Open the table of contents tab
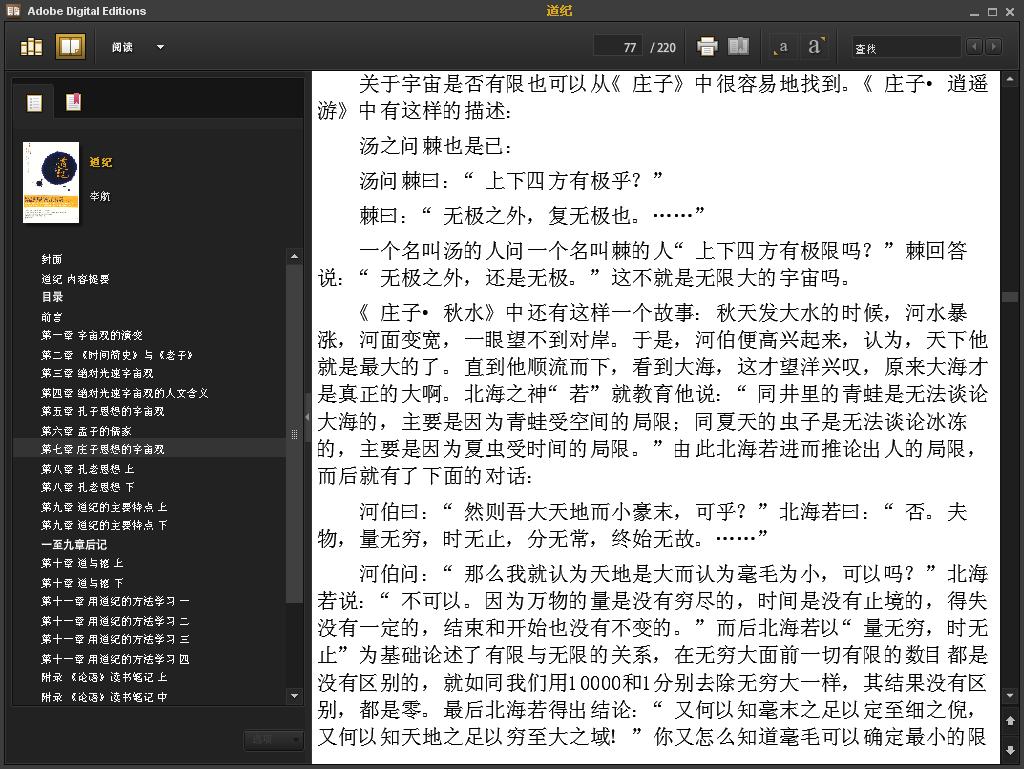The width and height of the screenshot is (1024, 769). coord(34,102)
